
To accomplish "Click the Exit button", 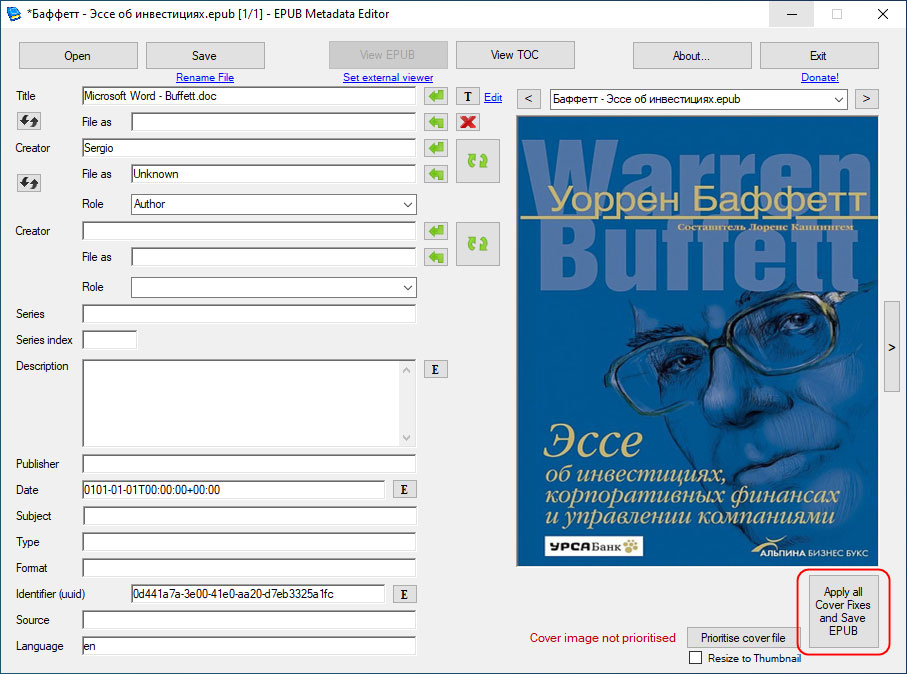I will pos(819,56).
